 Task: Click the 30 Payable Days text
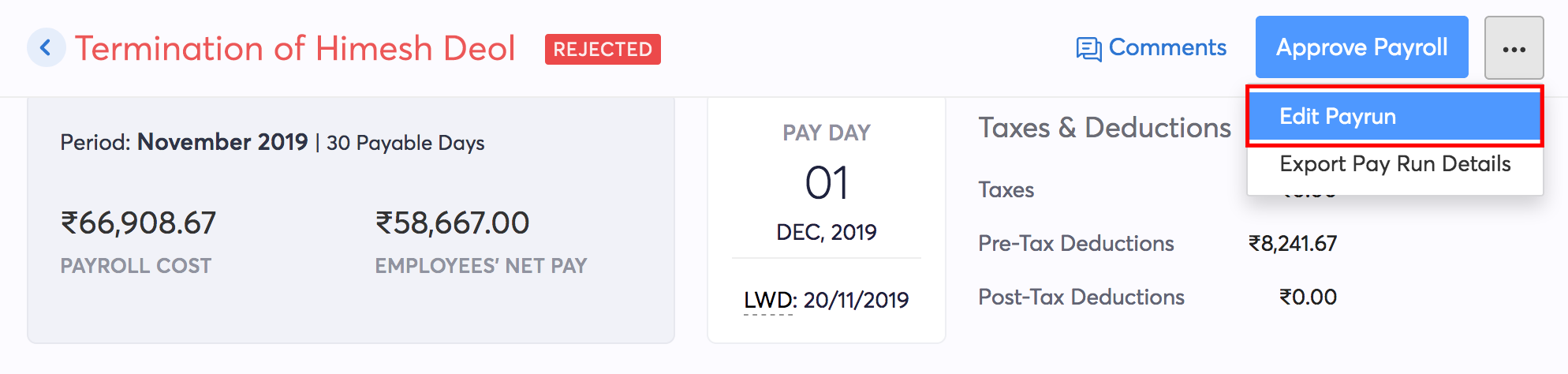tap(405, 143)
